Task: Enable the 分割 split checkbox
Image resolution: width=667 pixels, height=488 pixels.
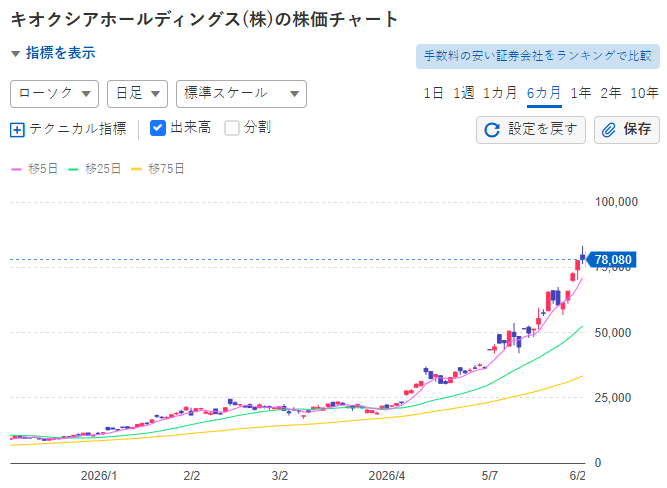Action: tap(232, 128)
